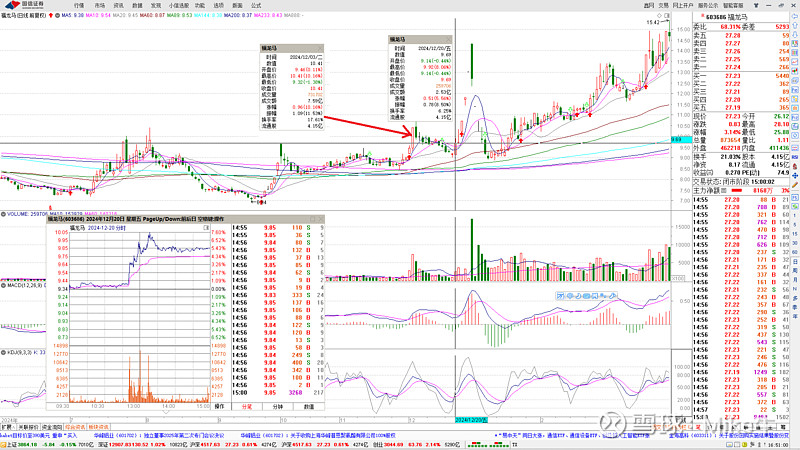Click the up arrow icon in right sidebar

795,26
